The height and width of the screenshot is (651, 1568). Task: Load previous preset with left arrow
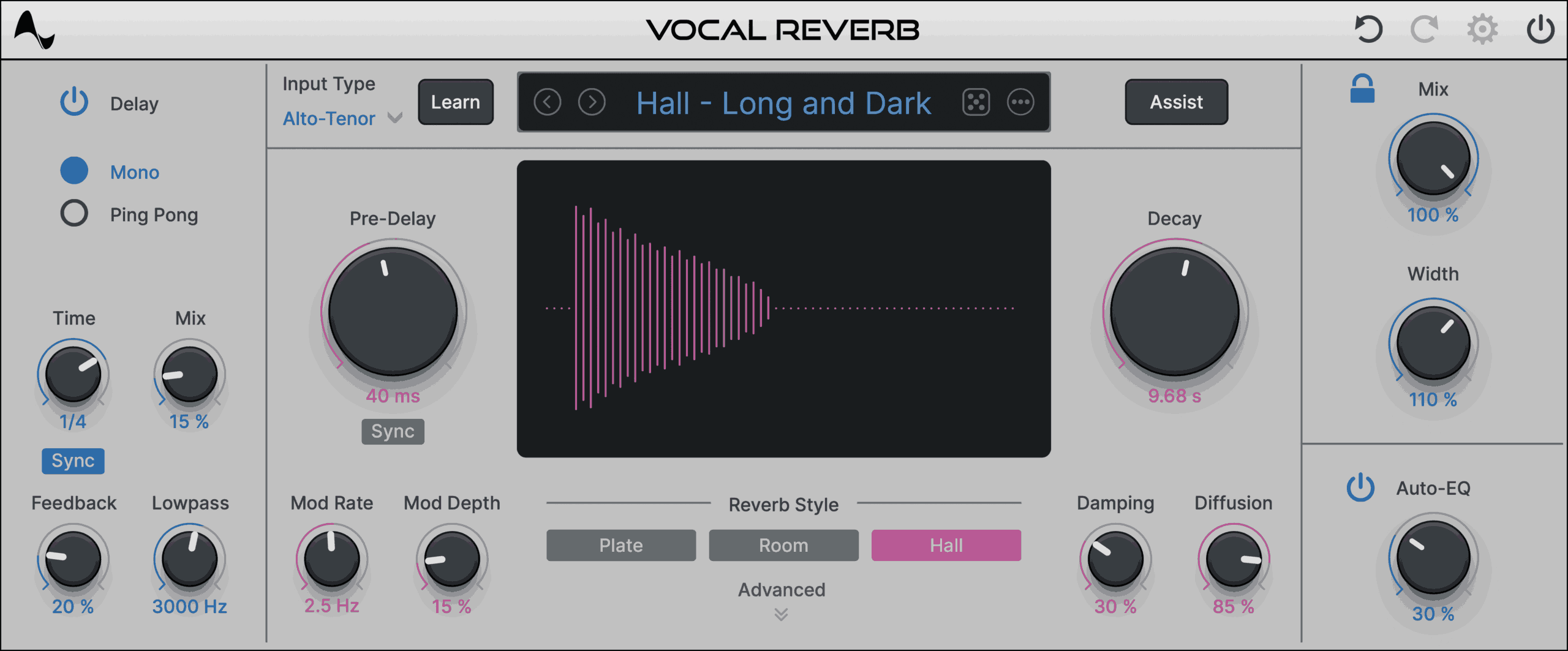547,102
